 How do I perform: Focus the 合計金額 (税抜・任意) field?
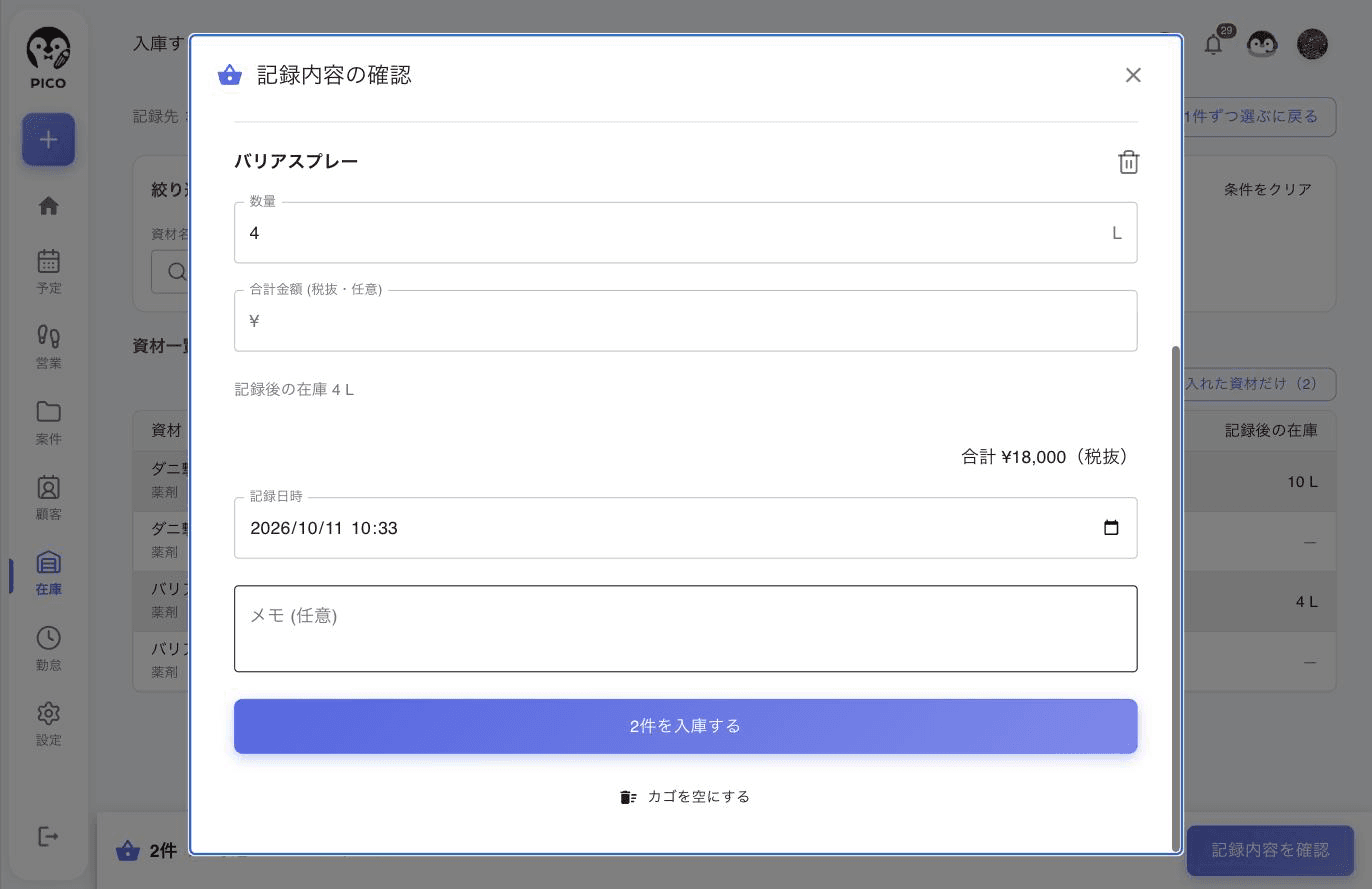[x=685, y=321]
